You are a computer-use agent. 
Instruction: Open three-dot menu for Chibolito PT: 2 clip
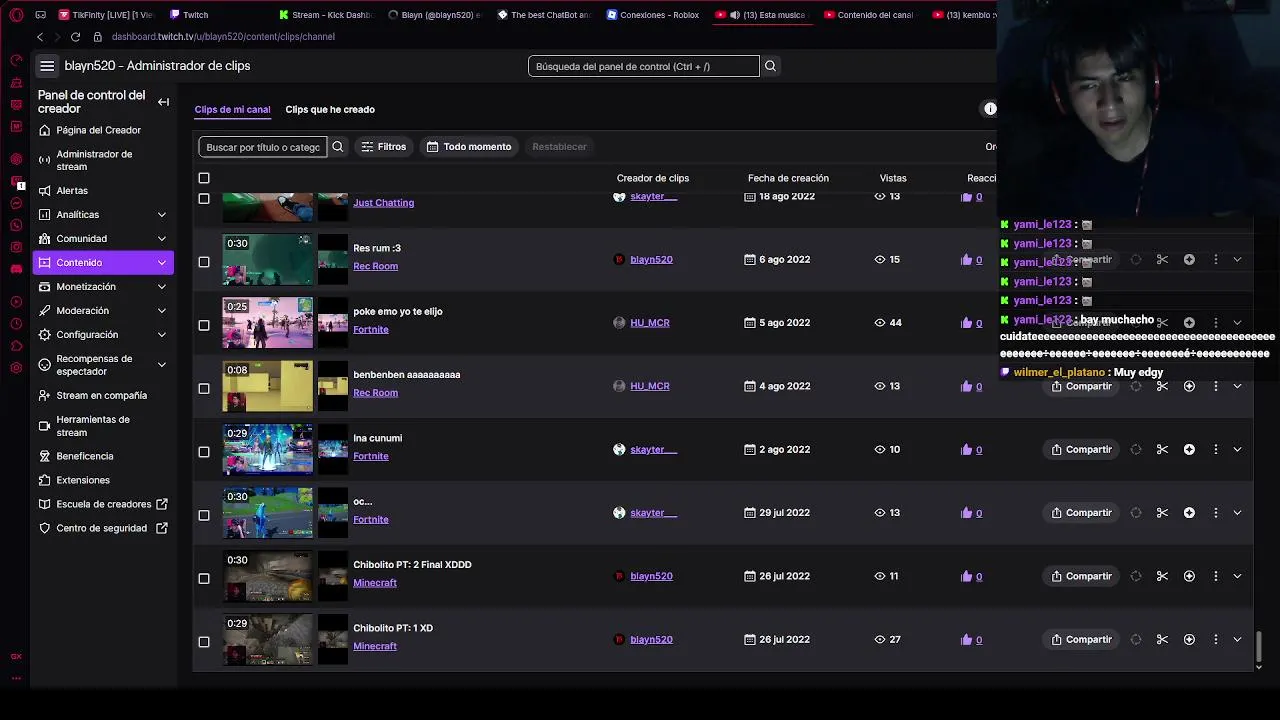pos(1216,576)
